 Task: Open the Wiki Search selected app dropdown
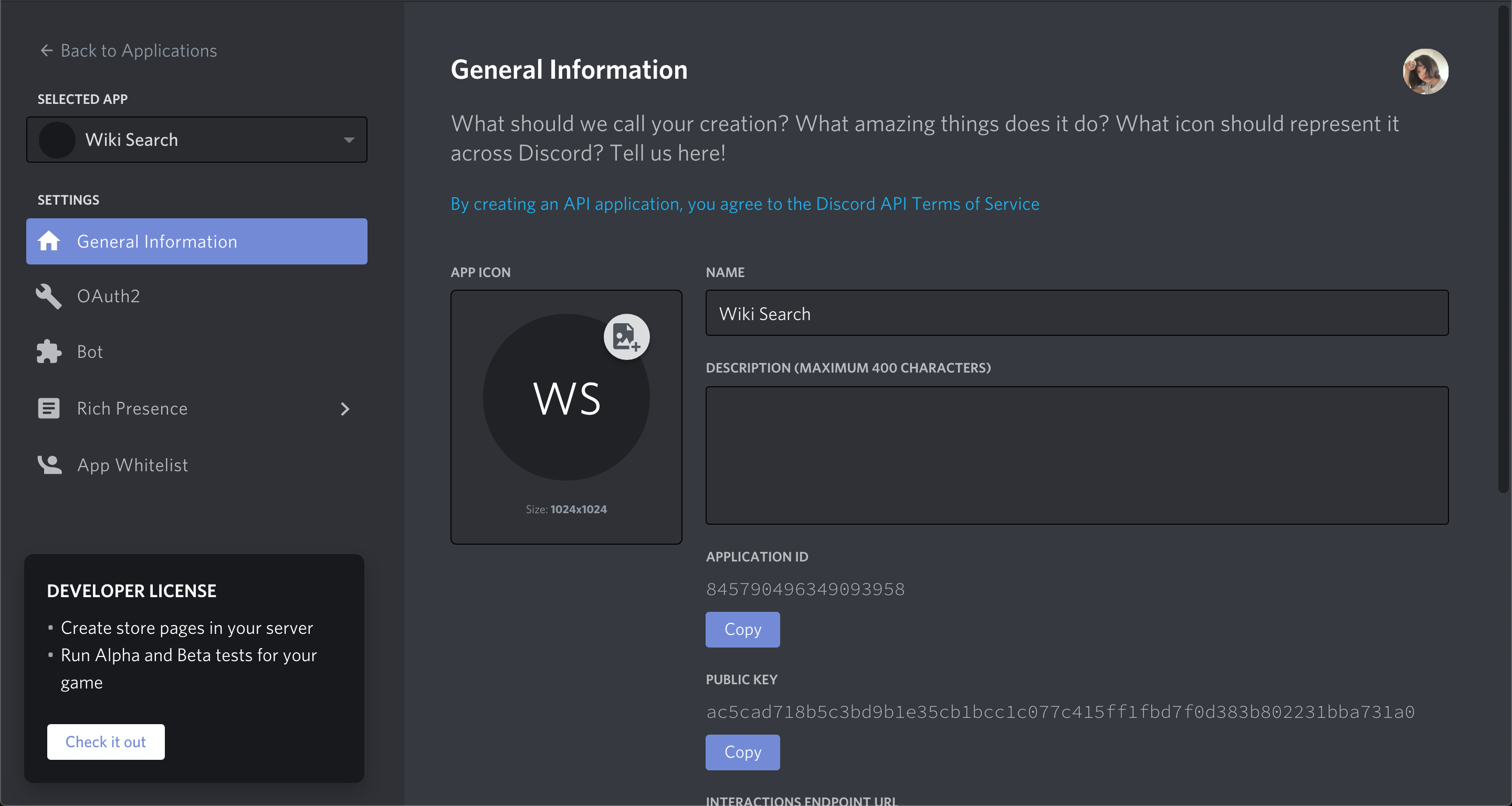point(196,140)
